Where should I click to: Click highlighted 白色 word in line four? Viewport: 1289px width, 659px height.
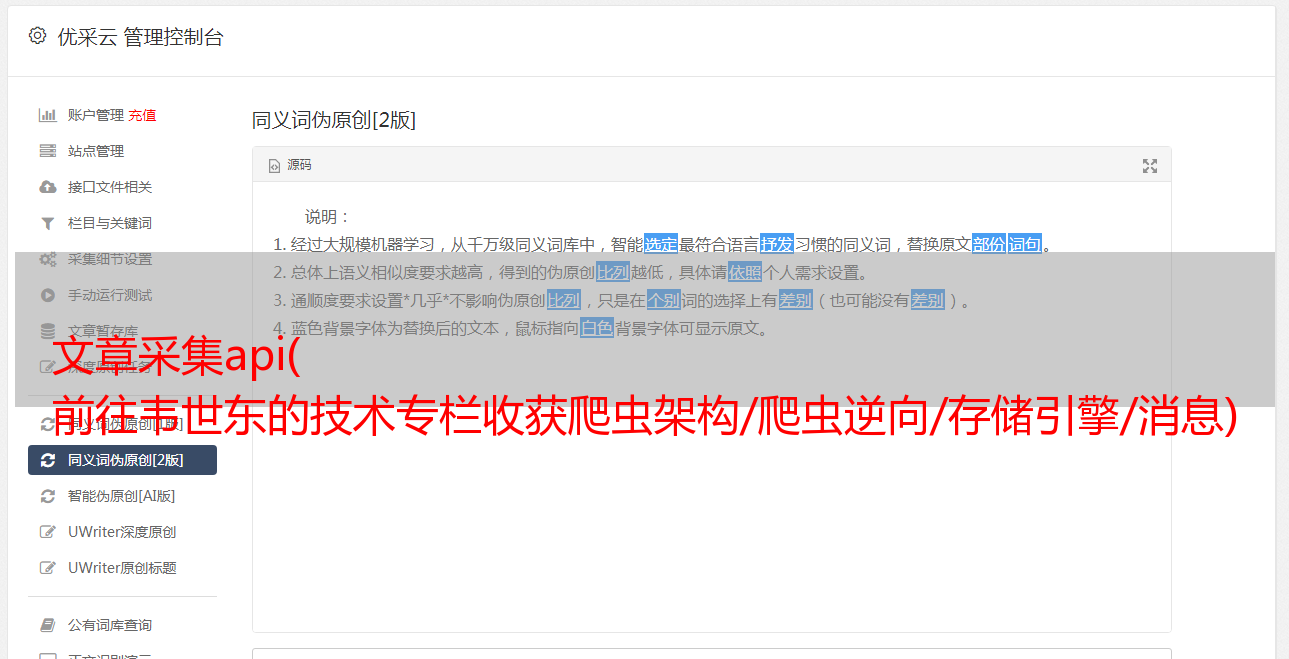coord(597,328)
